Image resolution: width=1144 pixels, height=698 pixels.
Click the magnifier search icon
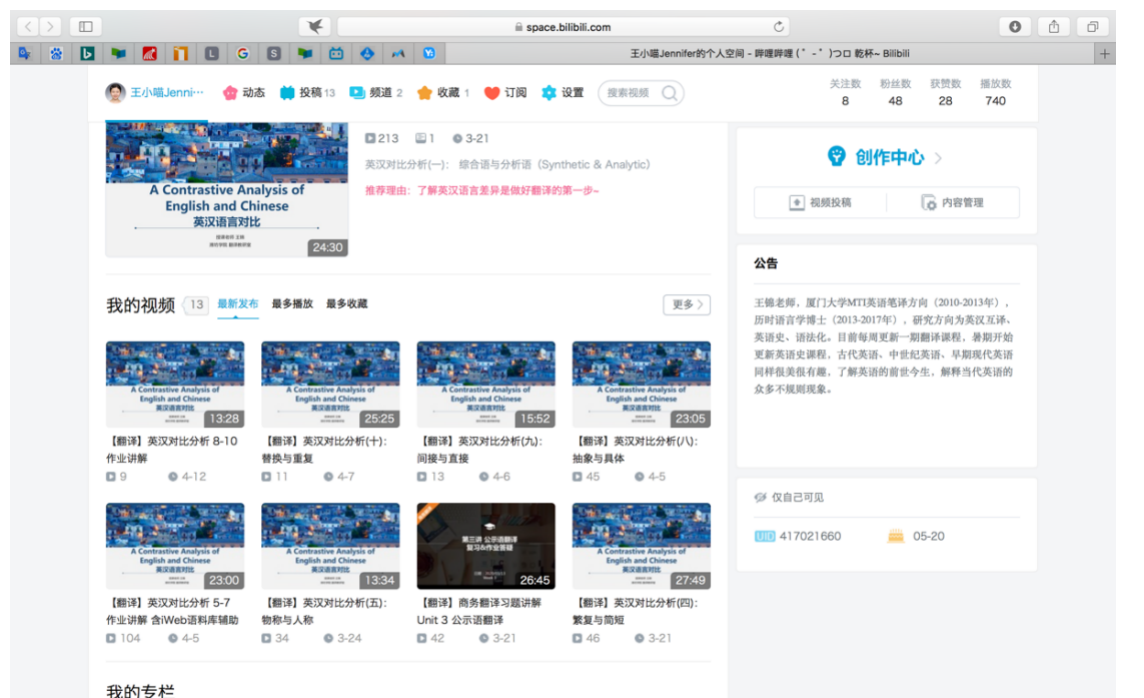669,93
